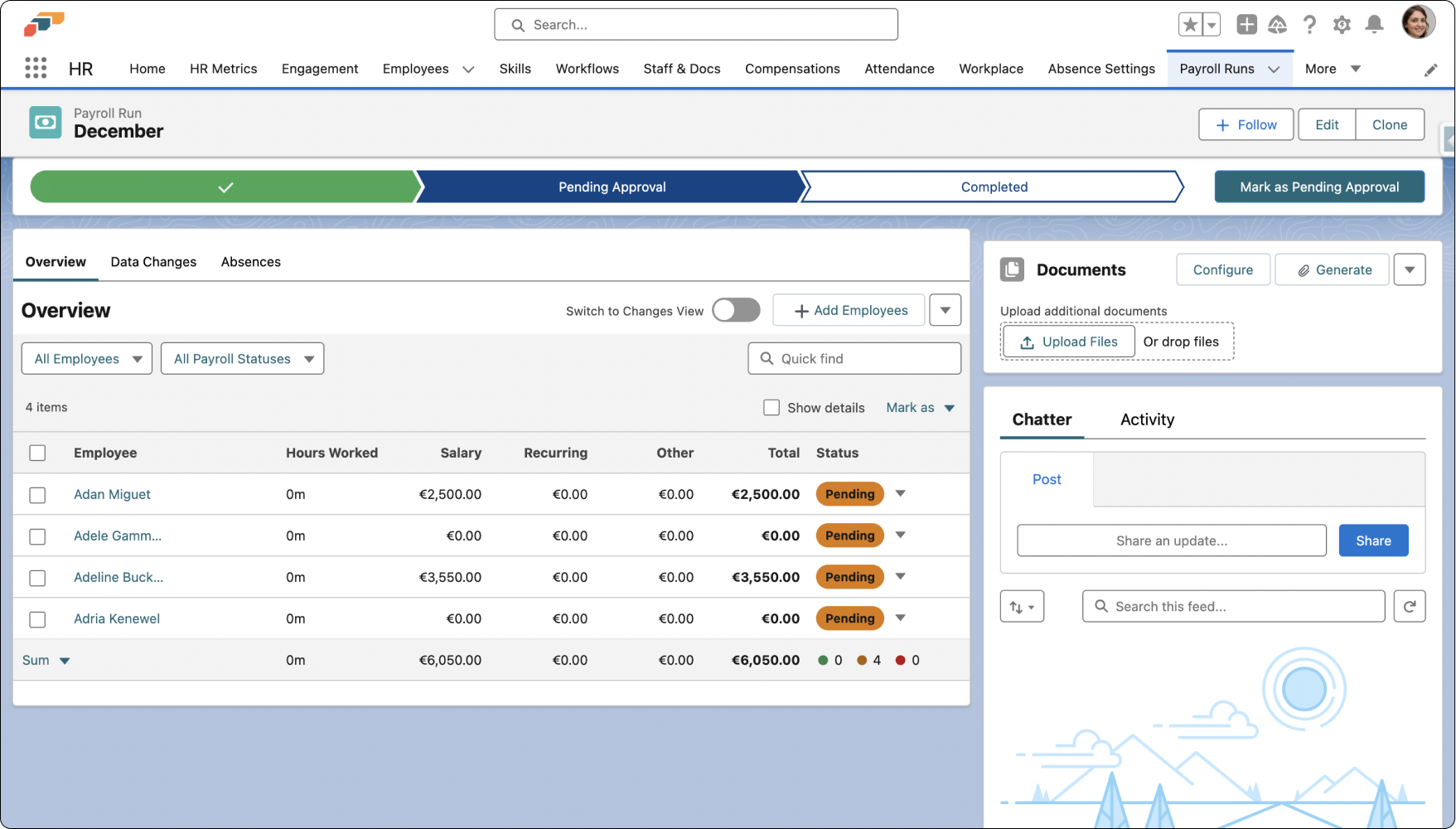The height and width of the screenshot is (829, 1456).
Task: Expand the Mark as dropdown
Action: pyautogui.click(x=920, y=407)
